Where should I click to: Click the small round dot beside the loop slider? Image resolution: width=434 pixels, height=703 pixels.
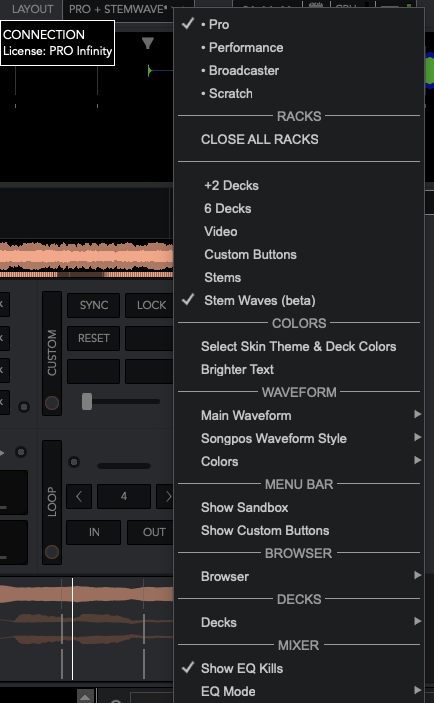[x=74, y=462]
